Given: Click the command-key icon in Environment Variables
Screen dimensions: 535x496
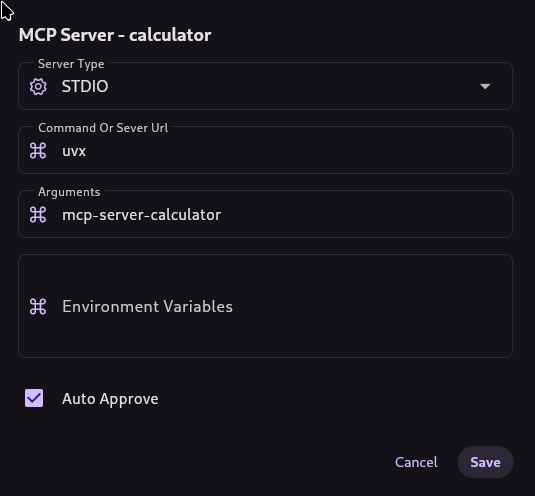Looking at the screenshot, I should (38, 306).
